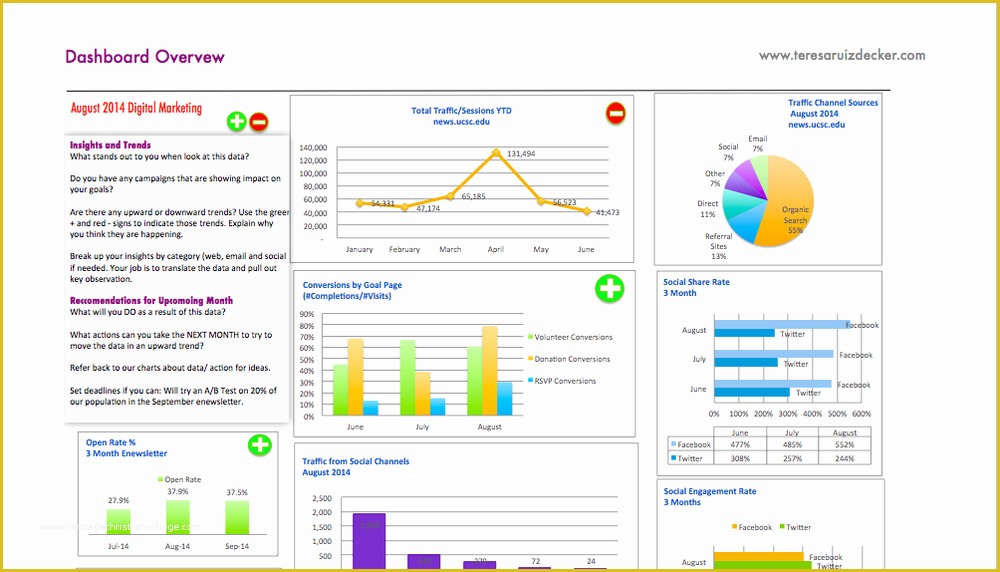Click the Total Traffic/Sessions YTD title
Viewport: 1000px width, 572px height.
pyautogui.click(x=461, y=110)
